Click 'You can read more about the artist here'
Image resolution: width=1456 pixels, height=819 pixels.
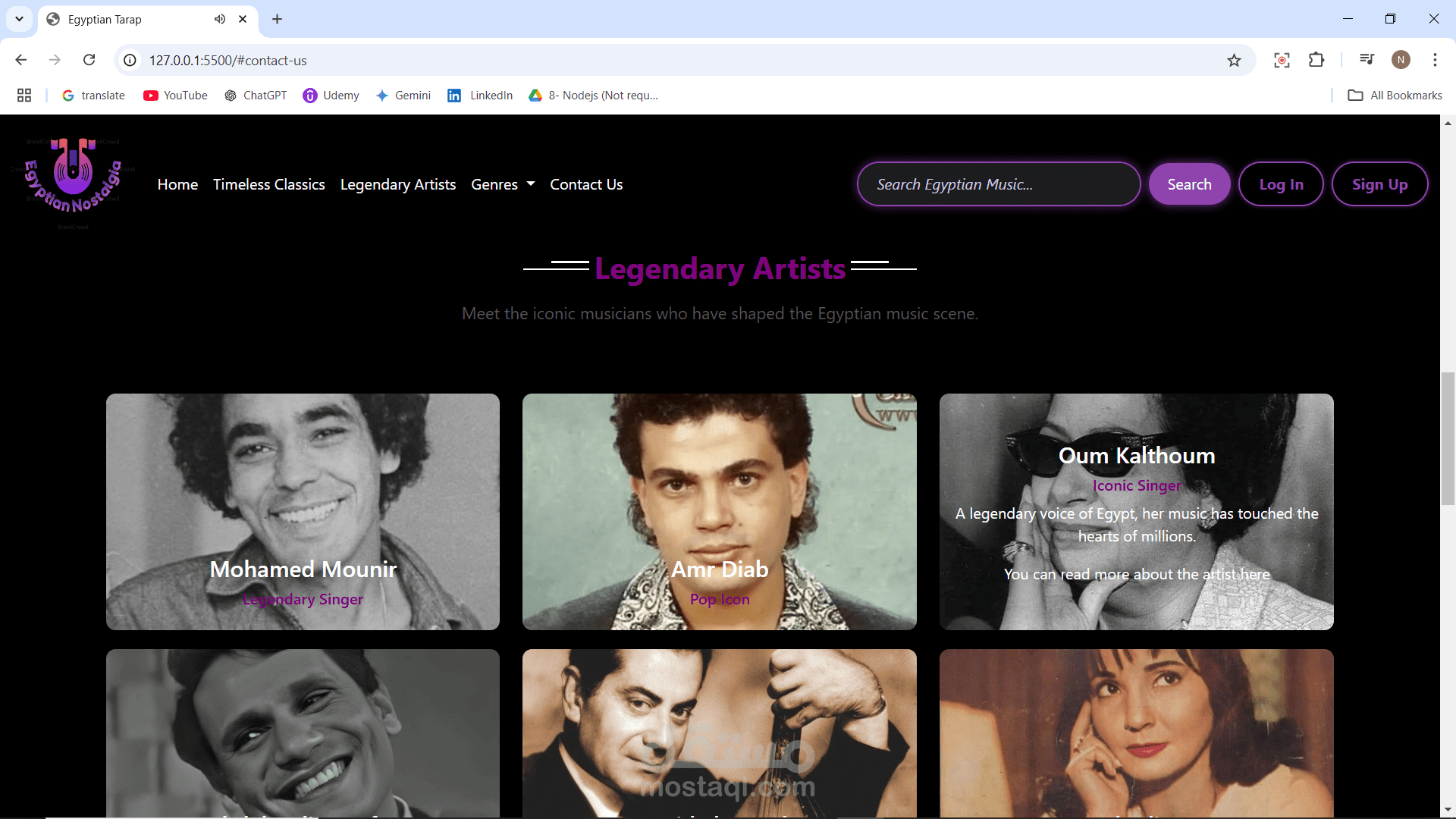coord(1136,574)
